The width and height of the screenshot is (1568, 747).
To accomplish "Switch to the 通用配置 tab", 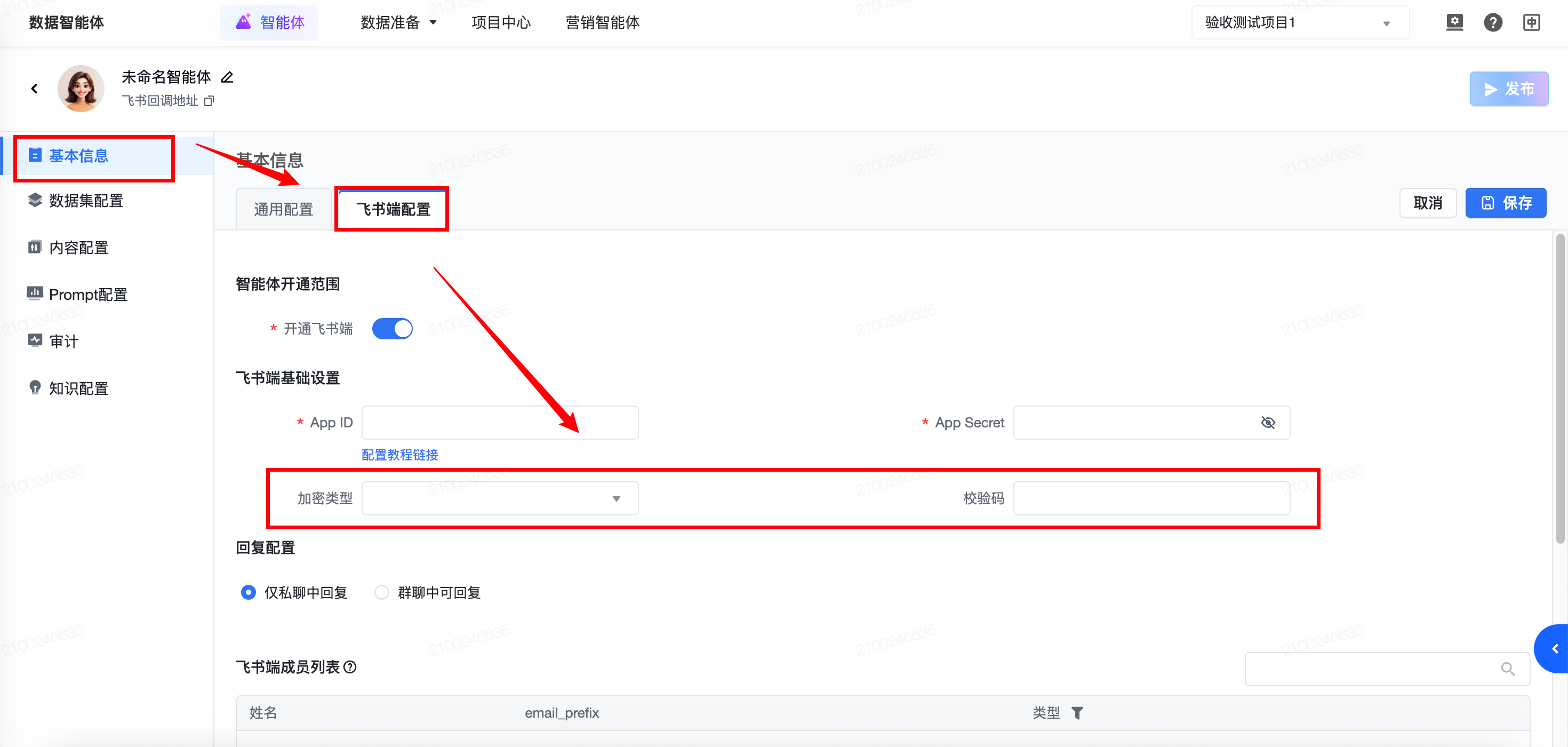I will click(x=284, y=210).
